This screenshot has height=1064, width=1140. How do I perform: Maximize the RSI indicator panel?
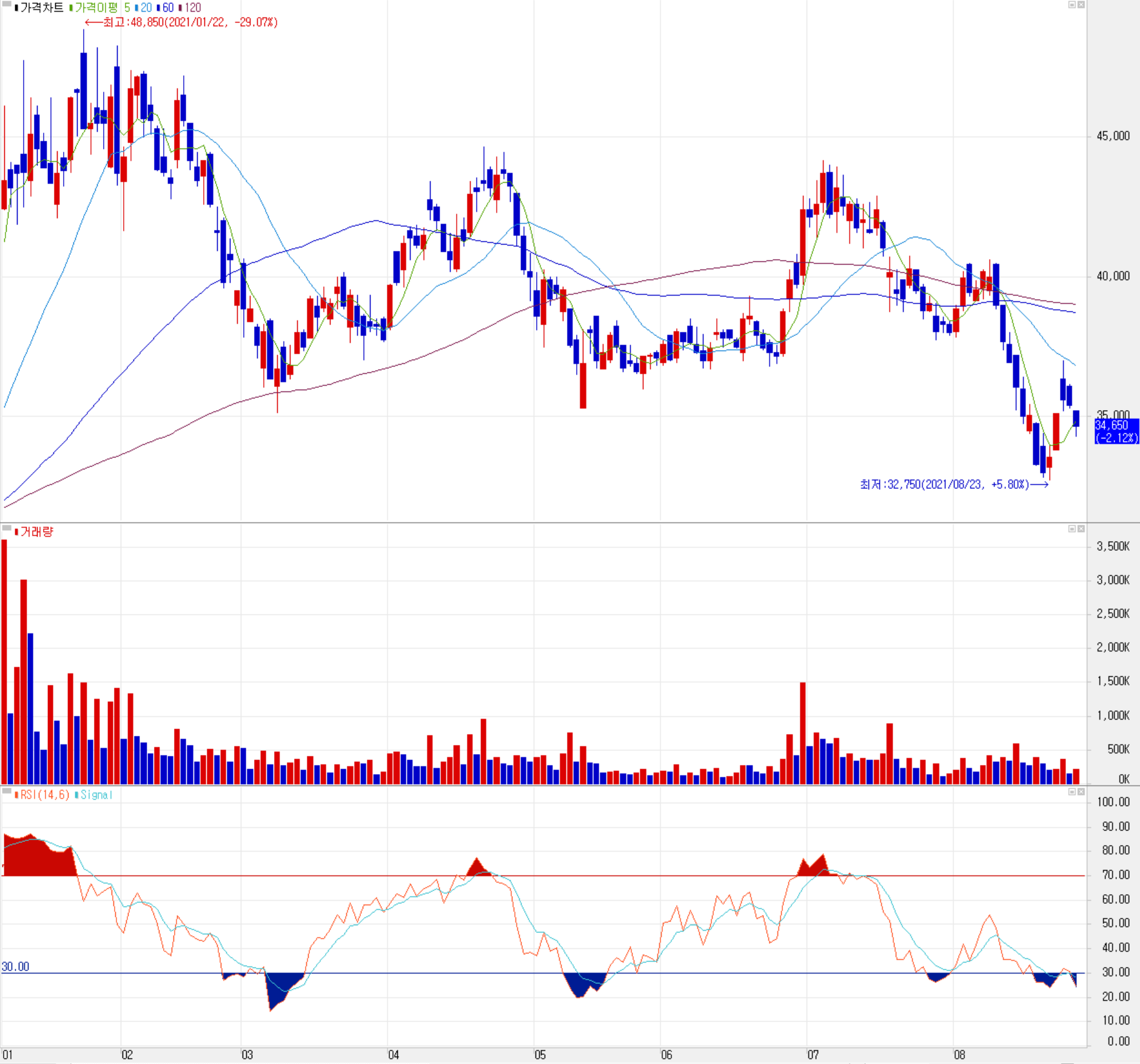(1072, 792)
